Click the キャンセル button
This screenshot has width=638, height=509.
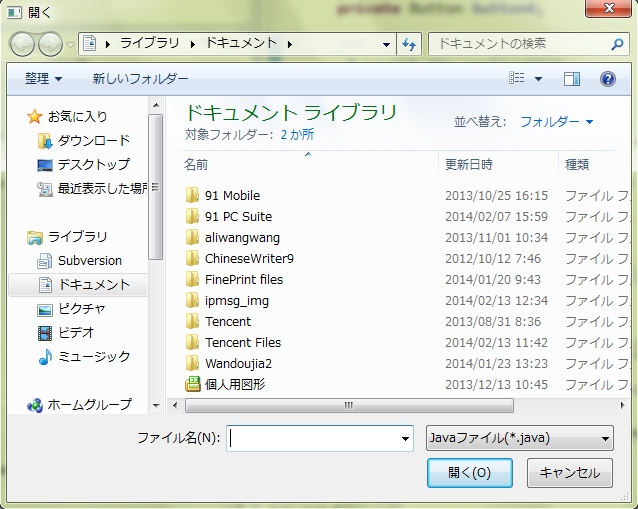pos(569,473)
